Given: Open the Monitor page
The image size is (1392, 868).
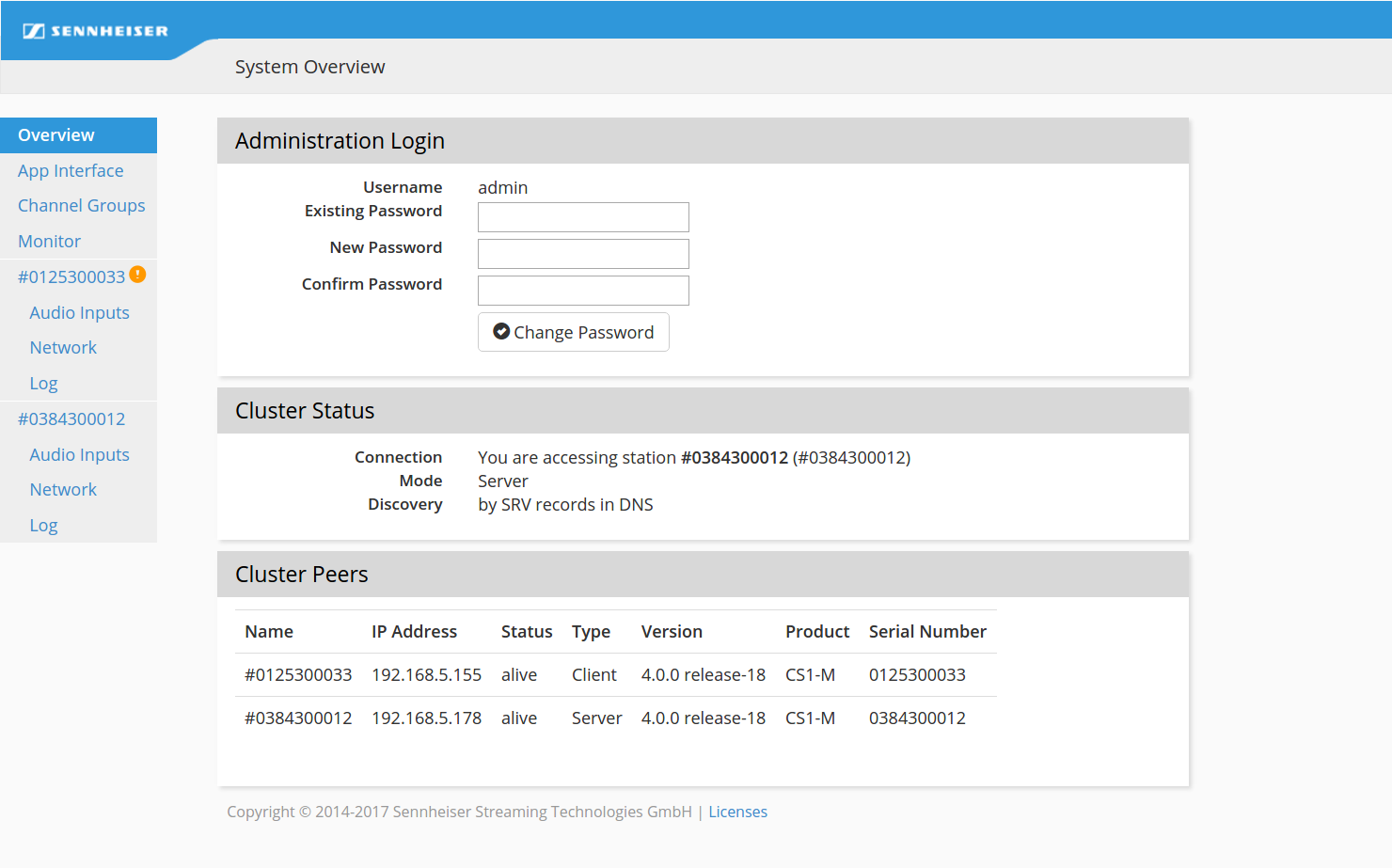Looking at the screenshot, I should point(49,242).
